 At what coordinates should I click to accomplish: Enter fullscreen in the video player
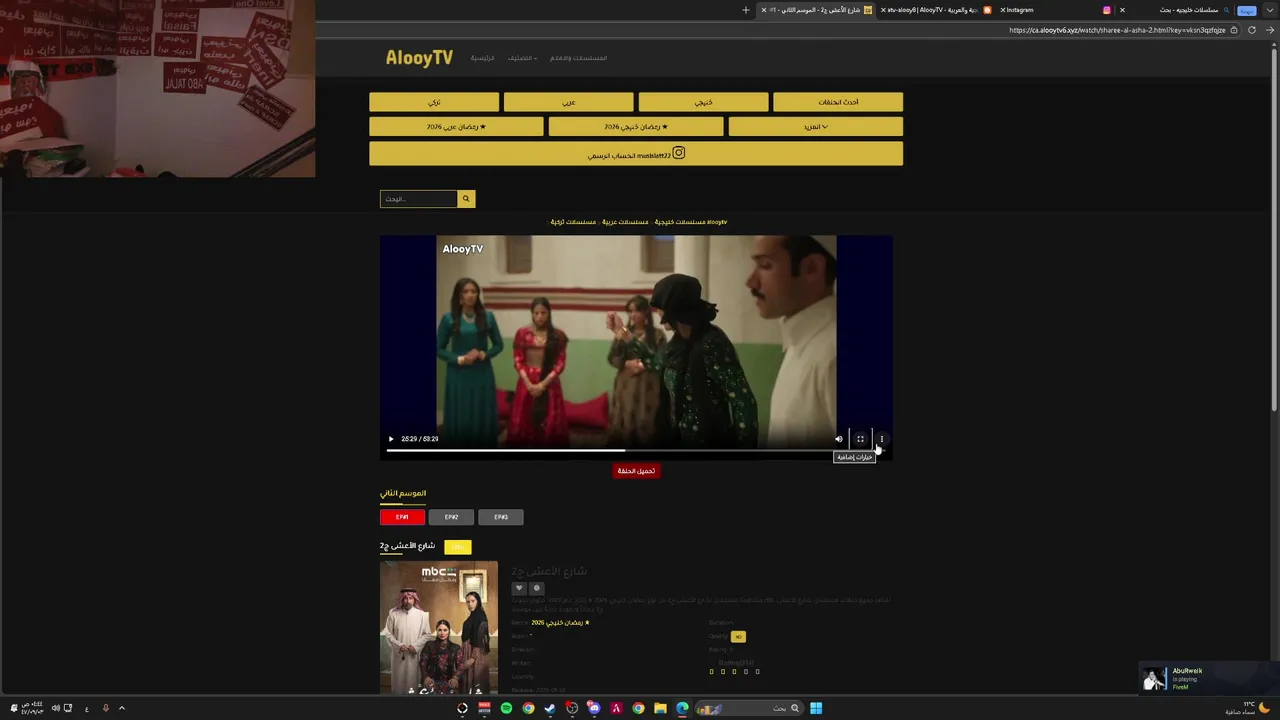tap(860, 439)
